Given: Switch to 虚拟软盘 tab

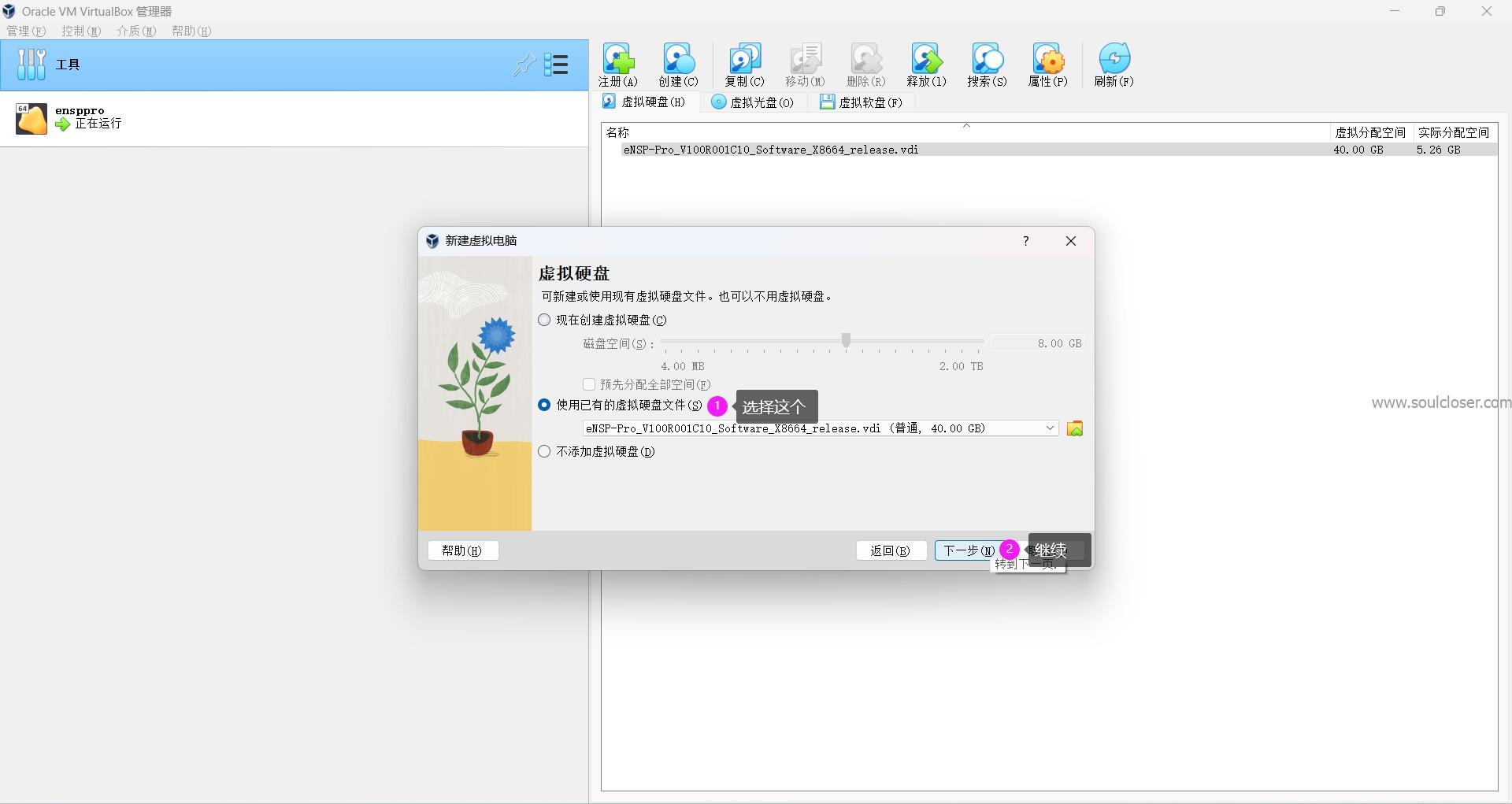Looking at the screenshot, I should coord(861,102).
